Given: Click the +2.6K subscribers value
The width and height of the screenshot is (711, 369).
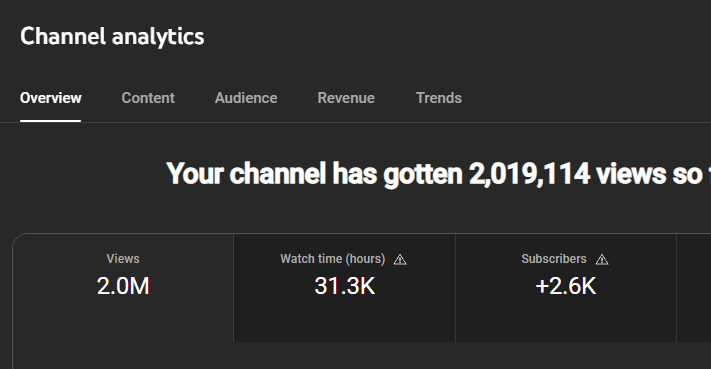Looking at the screenshot, I should (x=565, y=286).
